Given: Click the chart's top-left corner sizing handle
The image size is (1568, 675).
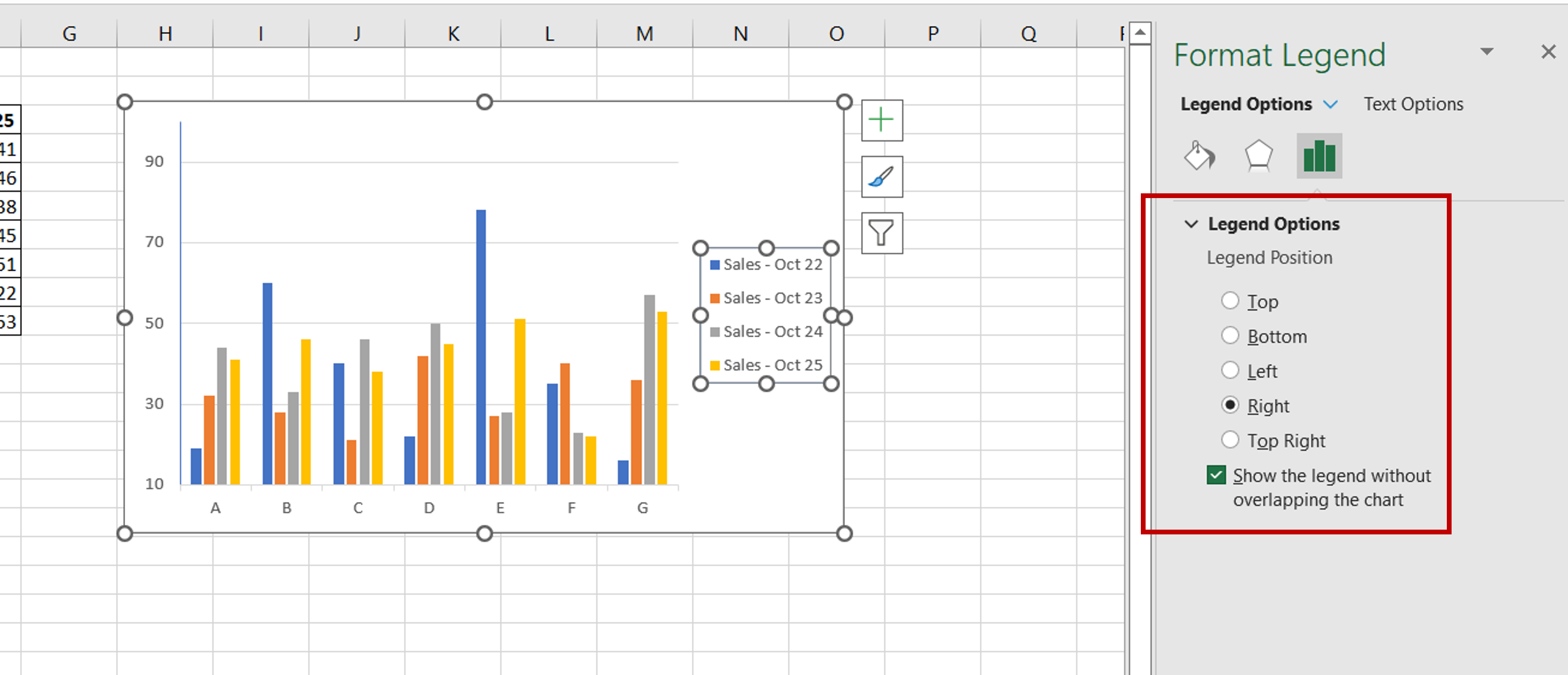Looking at the screenshot, I should (125, 102).
